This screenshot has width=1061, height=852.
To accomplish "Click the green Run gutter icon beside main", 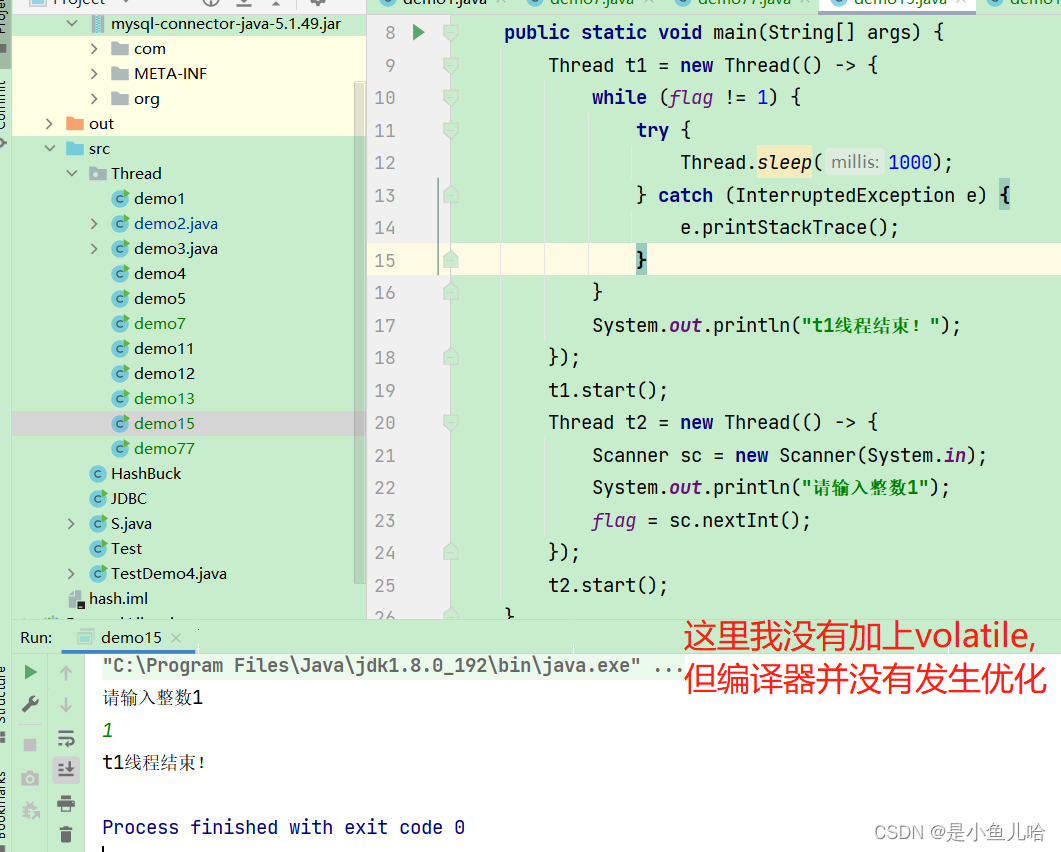I will tap(418, 32).
